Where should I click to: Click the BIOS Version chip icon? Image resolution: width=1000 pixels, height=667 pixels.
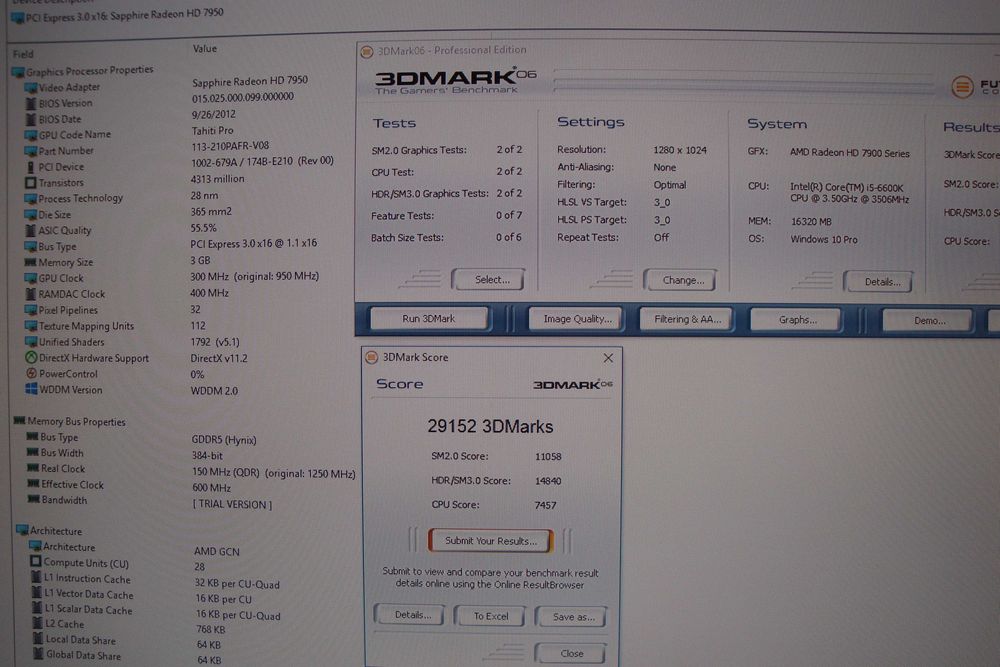pos(31,103)
